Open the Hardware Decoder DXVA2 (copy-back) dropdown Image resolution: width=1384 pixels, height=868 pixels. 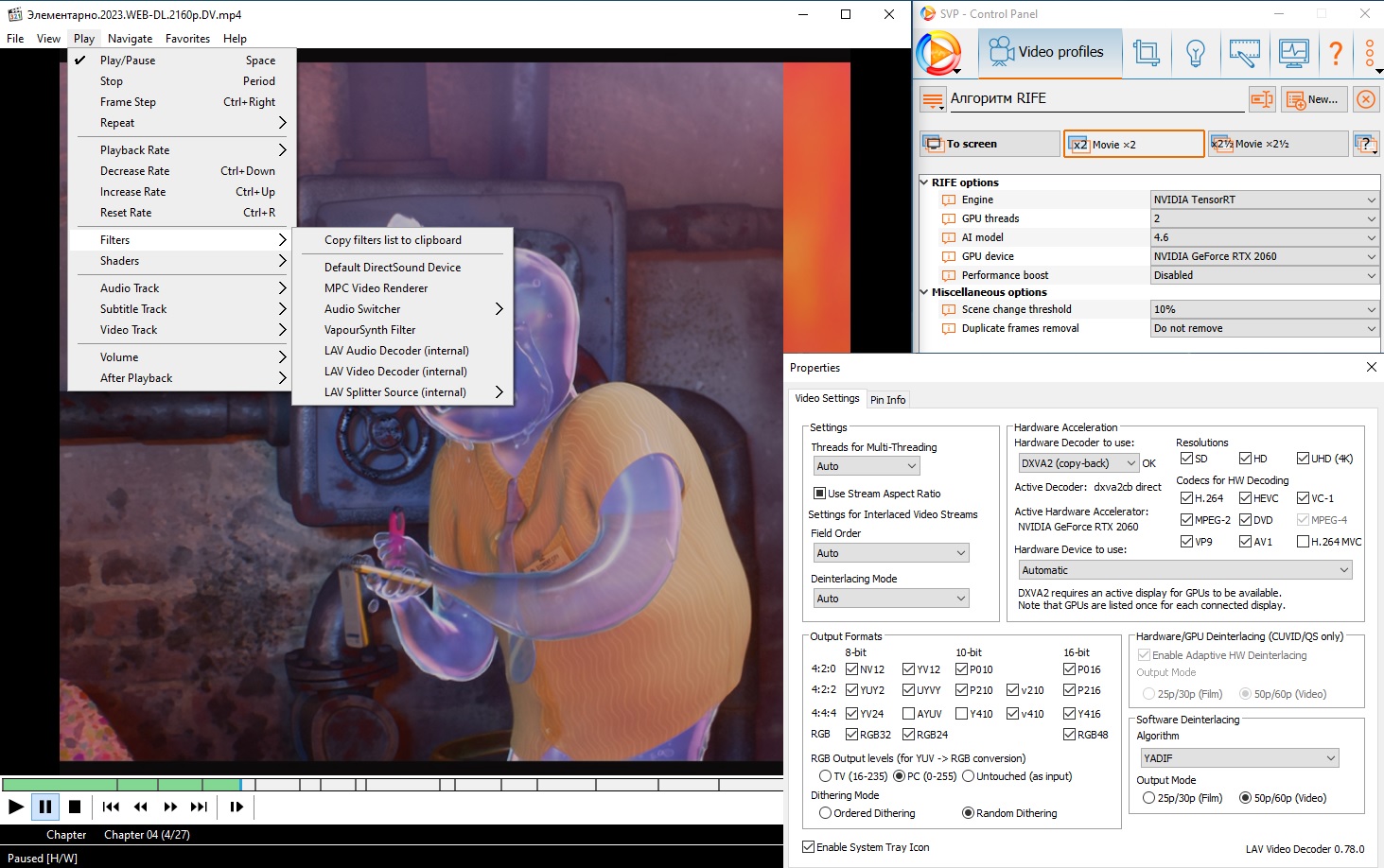[x=1077, y=463]
